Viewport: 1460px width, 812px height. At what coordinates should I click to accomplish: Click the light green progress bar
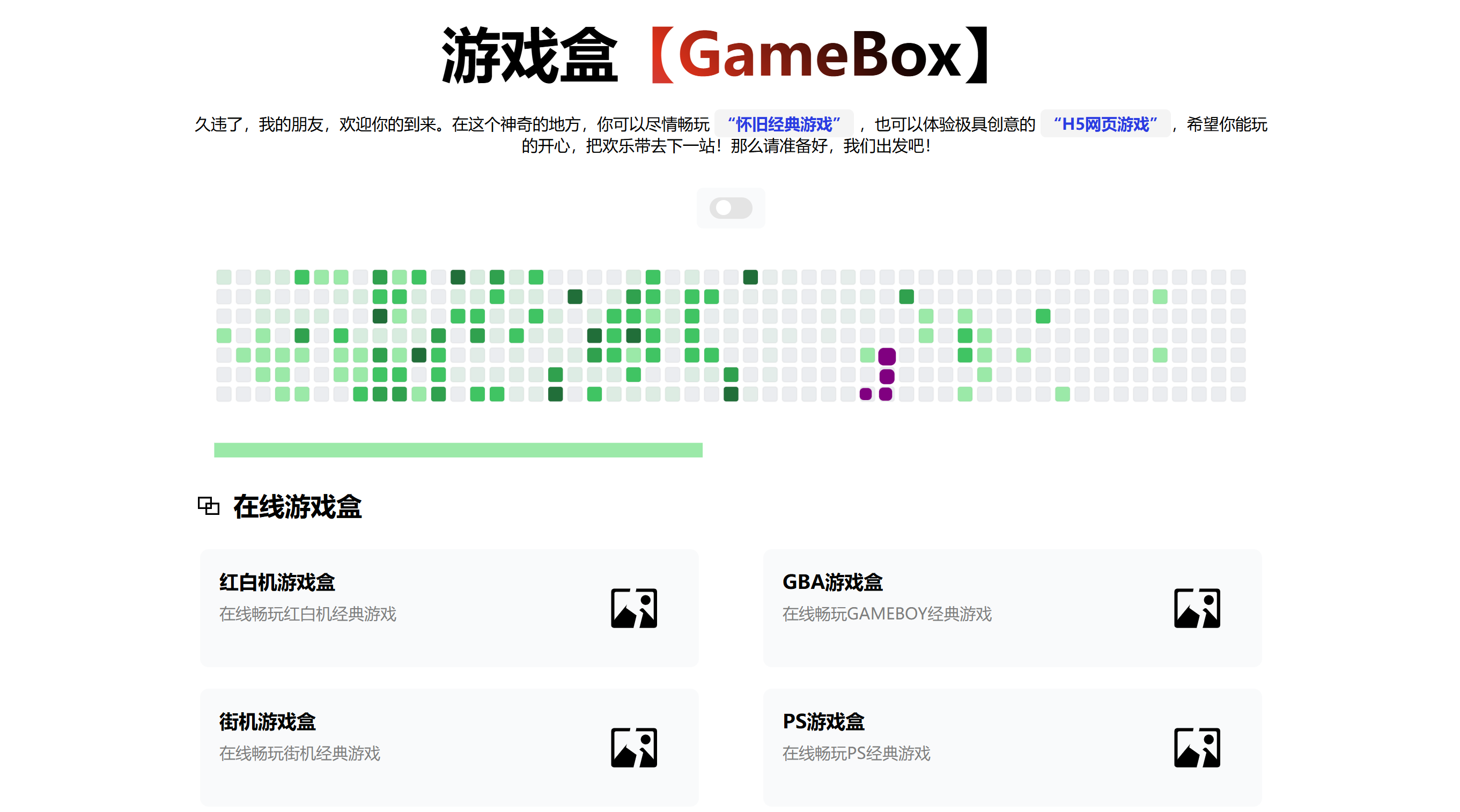458,450
